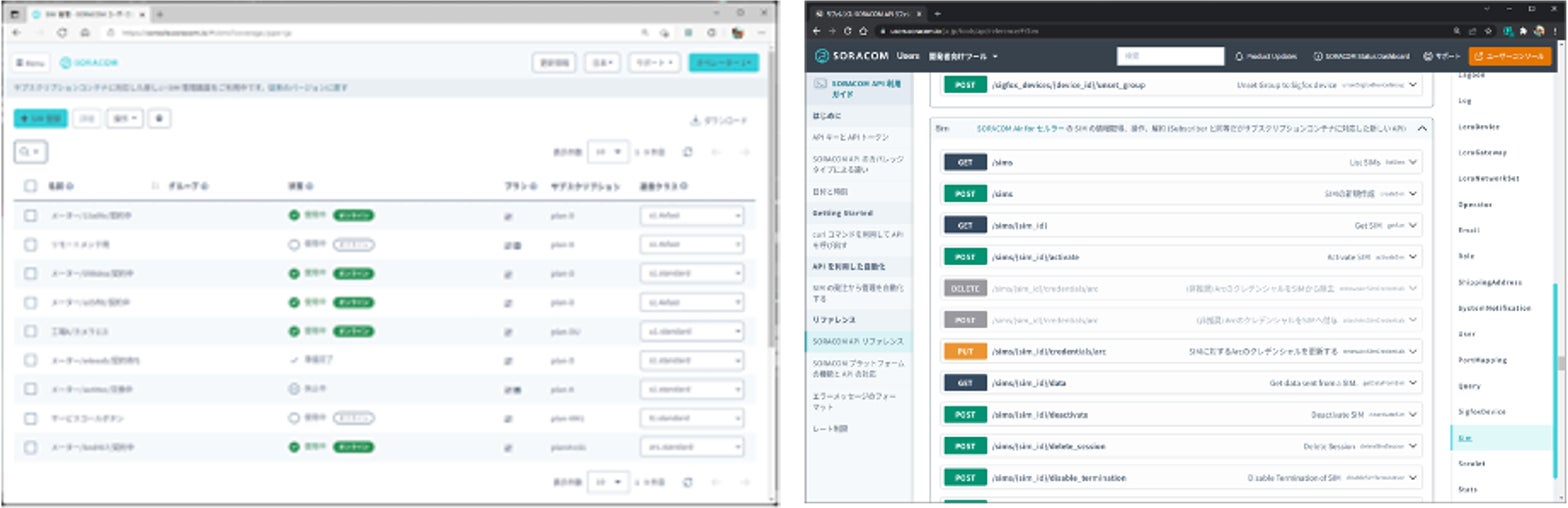Select the LoraGateway tag in the right list
The image size is (1568, 508).
[x=1484, y=152]
